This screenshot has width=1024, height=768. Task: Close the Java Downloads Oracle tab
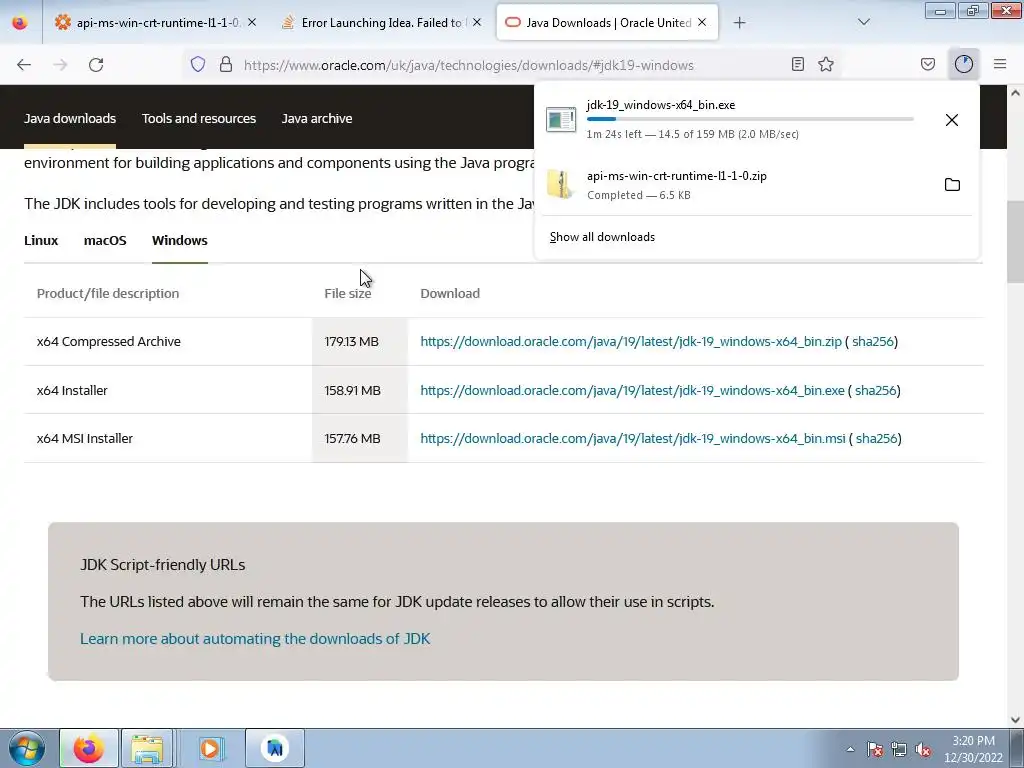[702, 22]
